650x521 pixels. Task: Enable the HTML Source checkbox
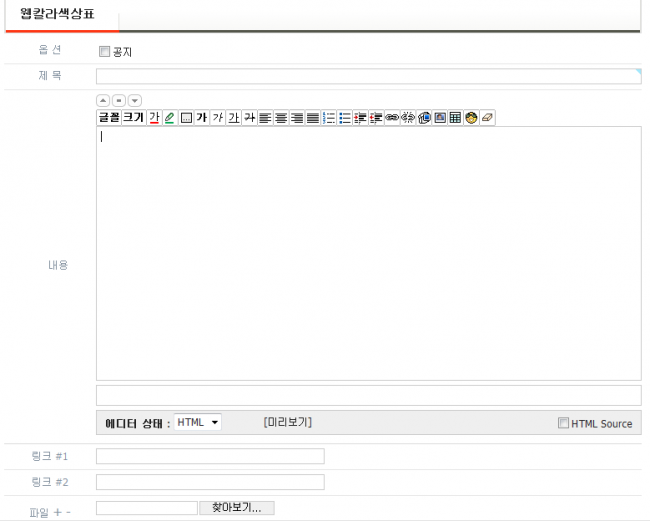[x=563, y=423]
